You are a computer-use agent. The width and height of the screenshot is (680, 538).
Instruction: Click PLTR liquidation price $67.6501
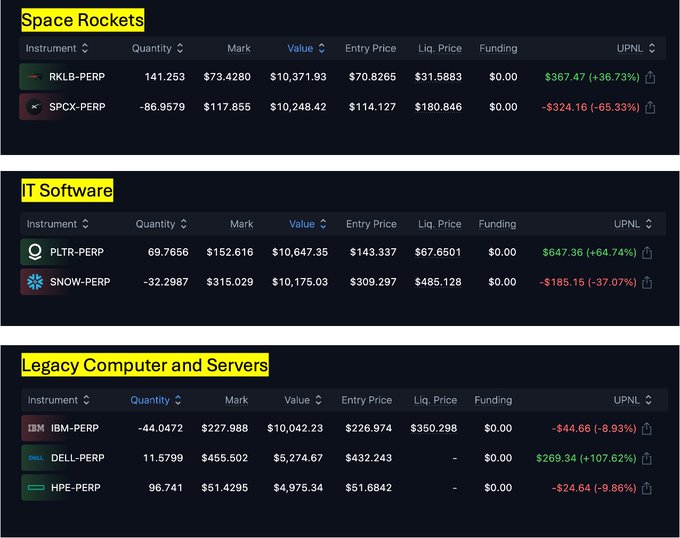click(x=438, y=252)
